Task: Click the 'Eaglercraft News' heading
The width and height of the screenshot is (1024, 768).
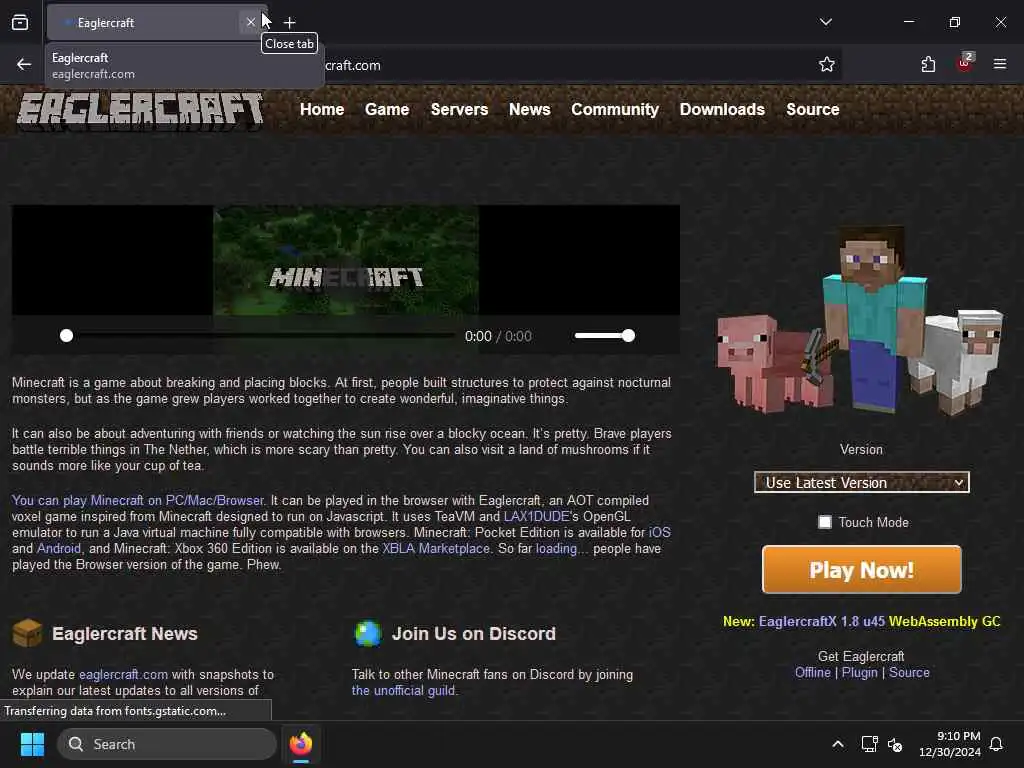Action: (x=125, y=633)
